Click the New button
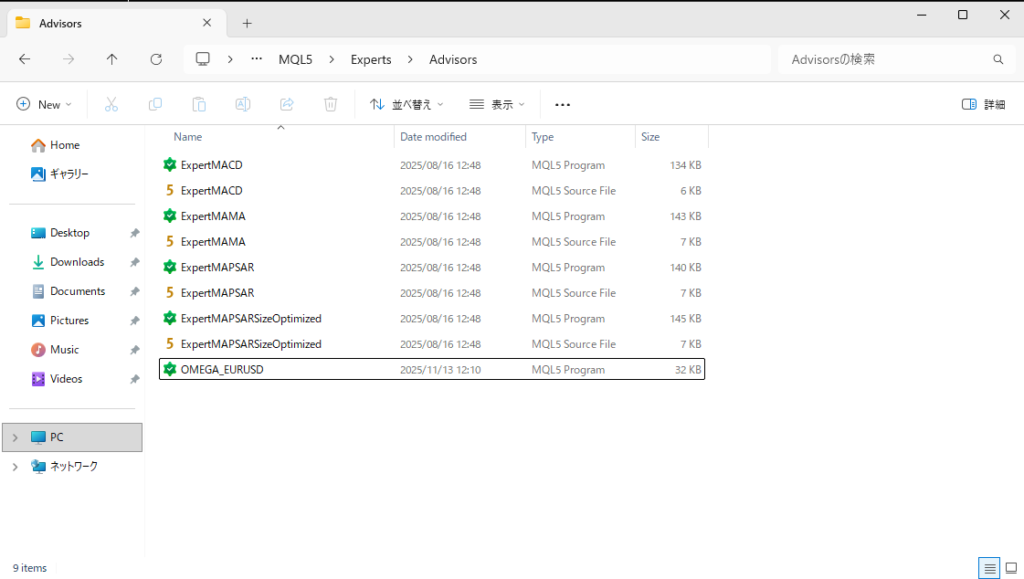 [44, 104]
